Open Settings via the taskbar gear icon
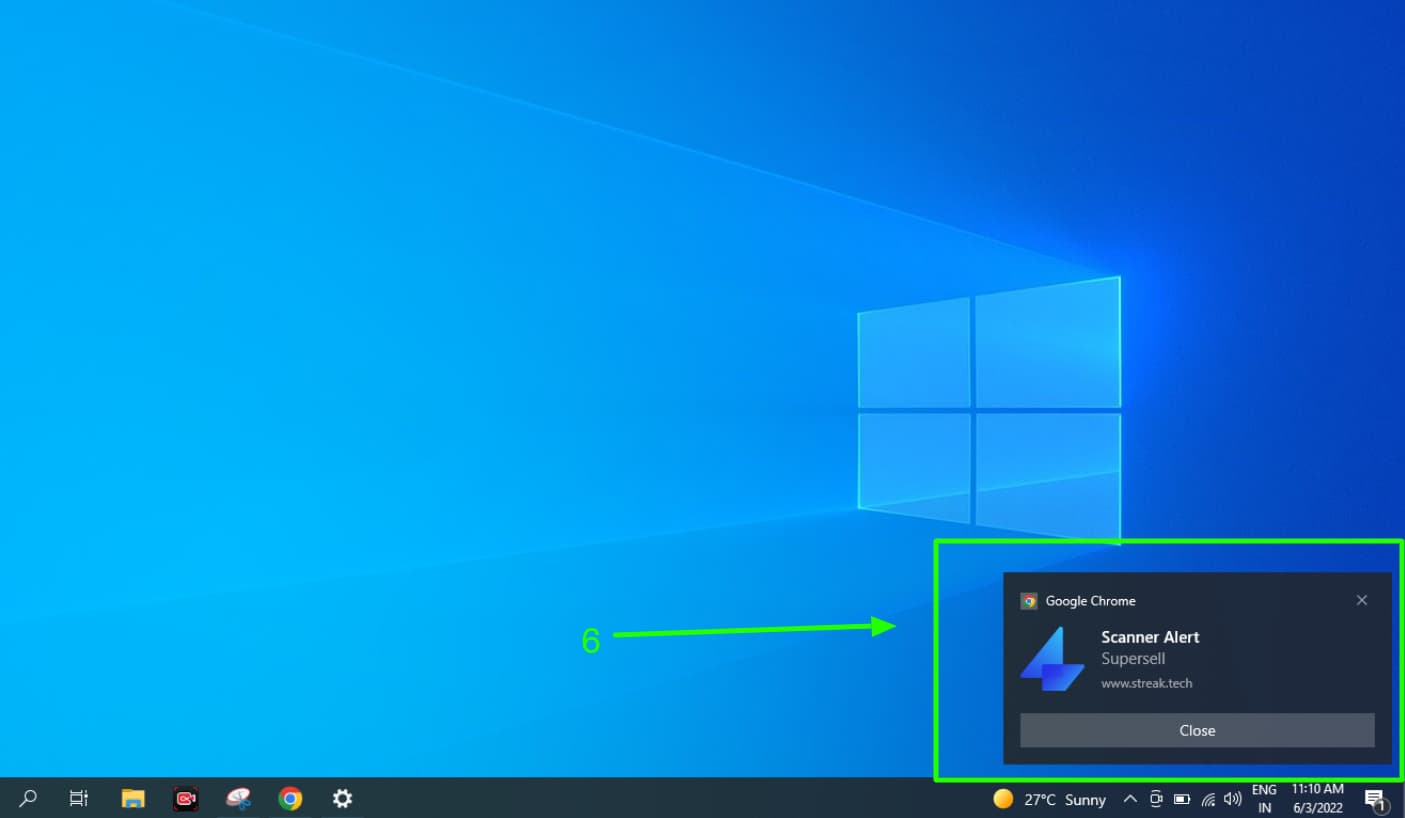1405x818 pixels. point(342,798)
